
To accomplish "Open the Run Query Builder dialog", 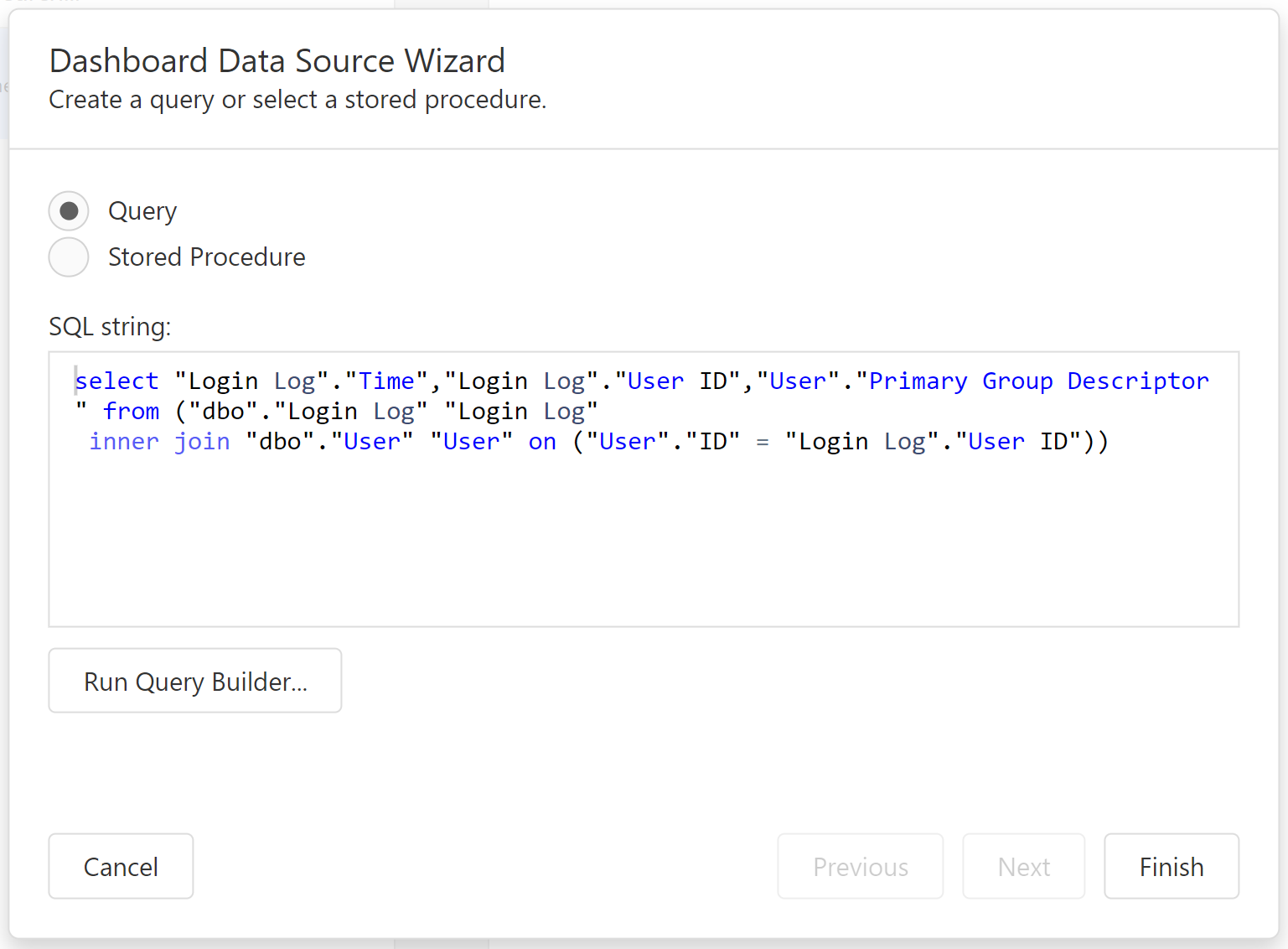I will pos(195,681).
